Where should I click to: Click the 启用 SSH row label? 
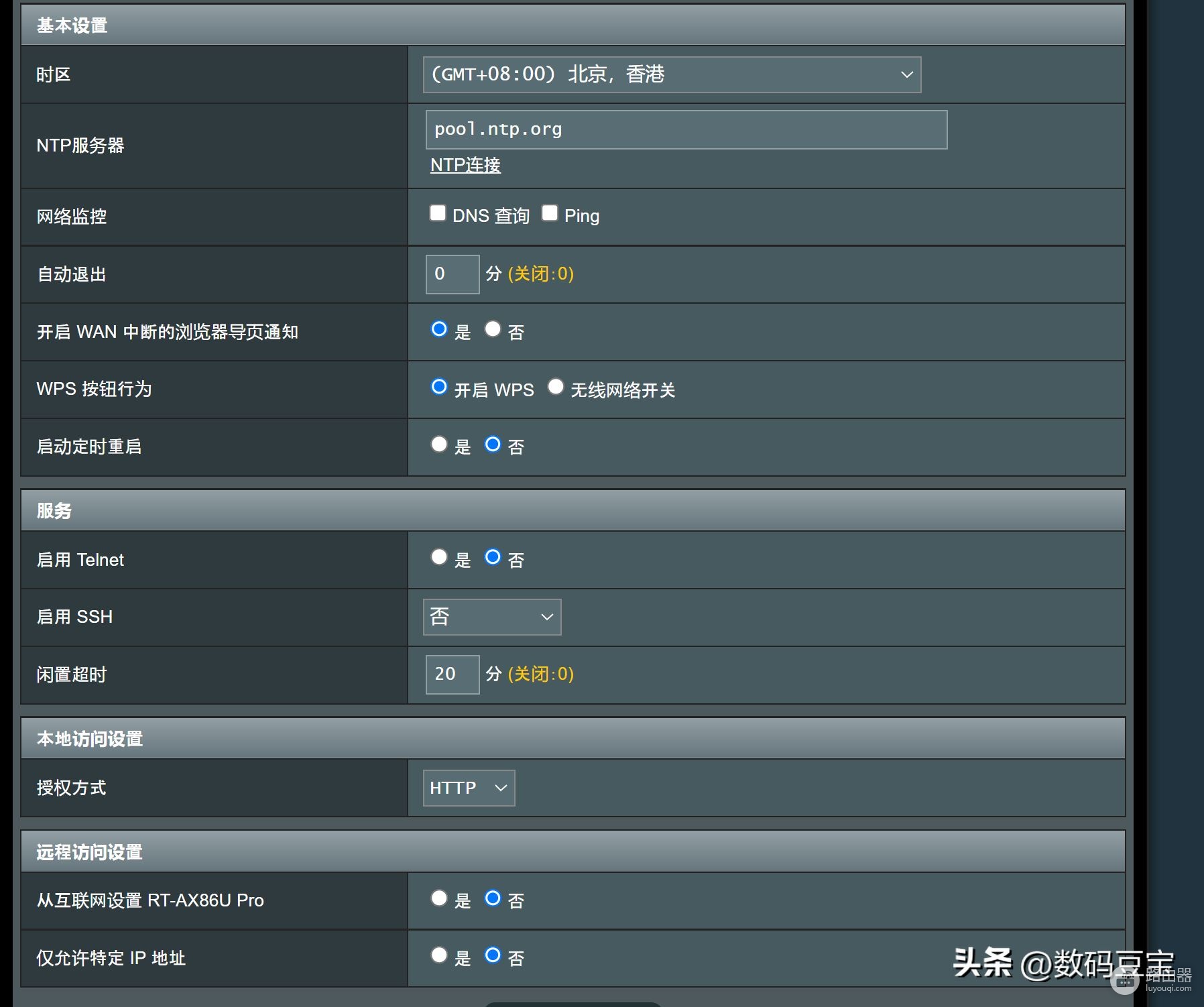click(x=74, y=617)
